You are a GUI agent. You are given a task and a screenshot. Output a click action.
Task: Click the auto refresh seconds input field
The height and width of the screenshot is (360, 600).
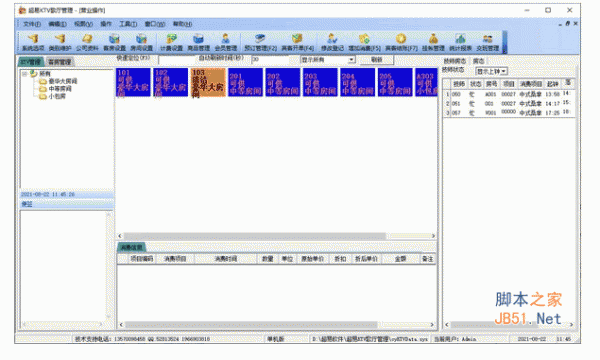point(270,60)
